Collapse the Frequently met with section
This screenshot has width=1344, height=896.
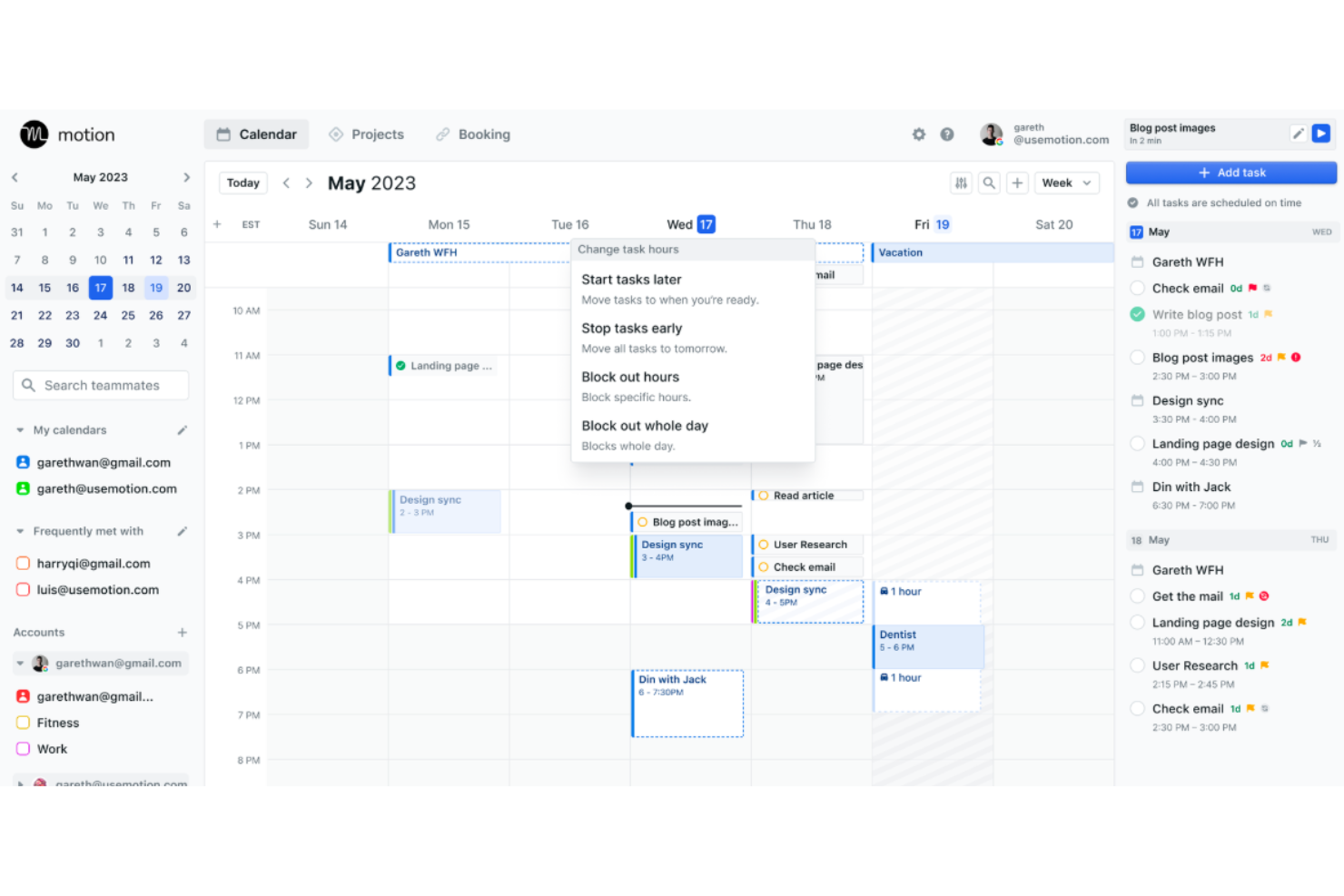coord(19,531)
